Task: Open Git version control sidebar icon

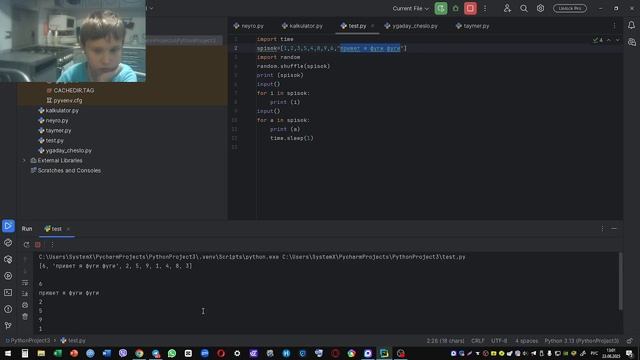Action: point(8,326)
